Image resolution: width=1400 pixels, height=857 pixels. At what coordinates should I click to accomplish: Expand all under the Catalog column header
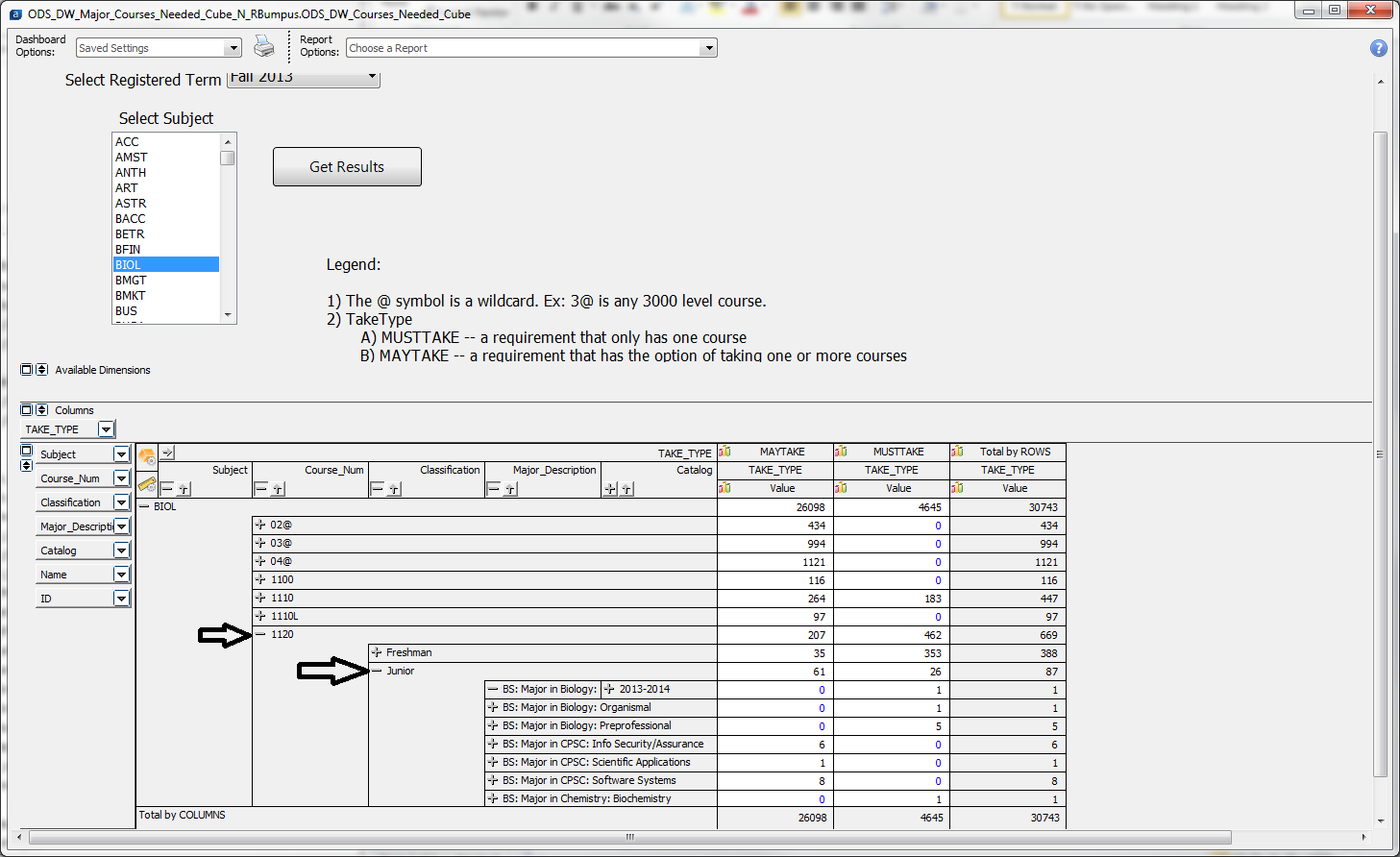click(610, 489)
